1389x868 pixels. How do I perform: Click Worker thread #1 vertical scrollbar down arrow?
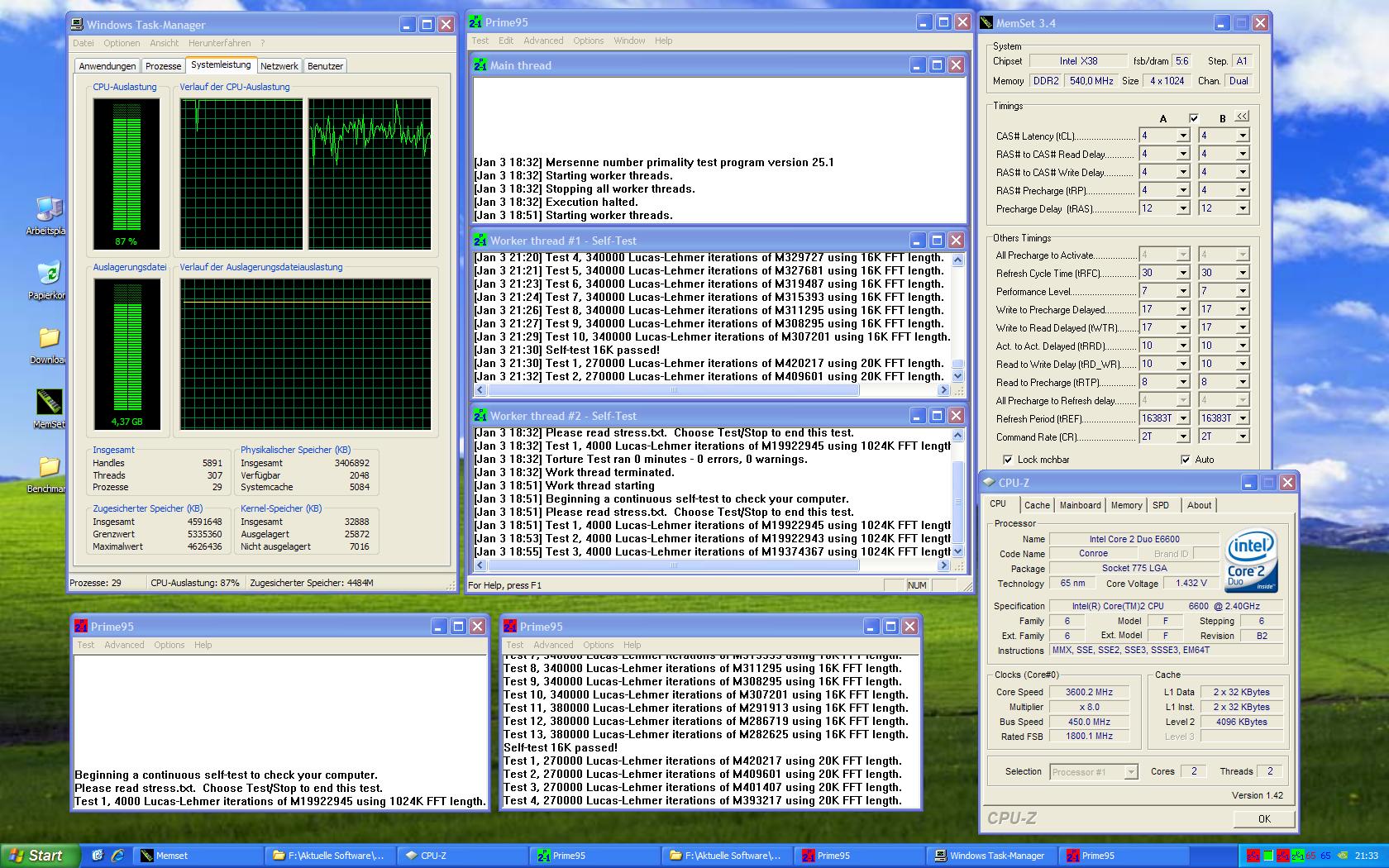[x=957, y=376]
